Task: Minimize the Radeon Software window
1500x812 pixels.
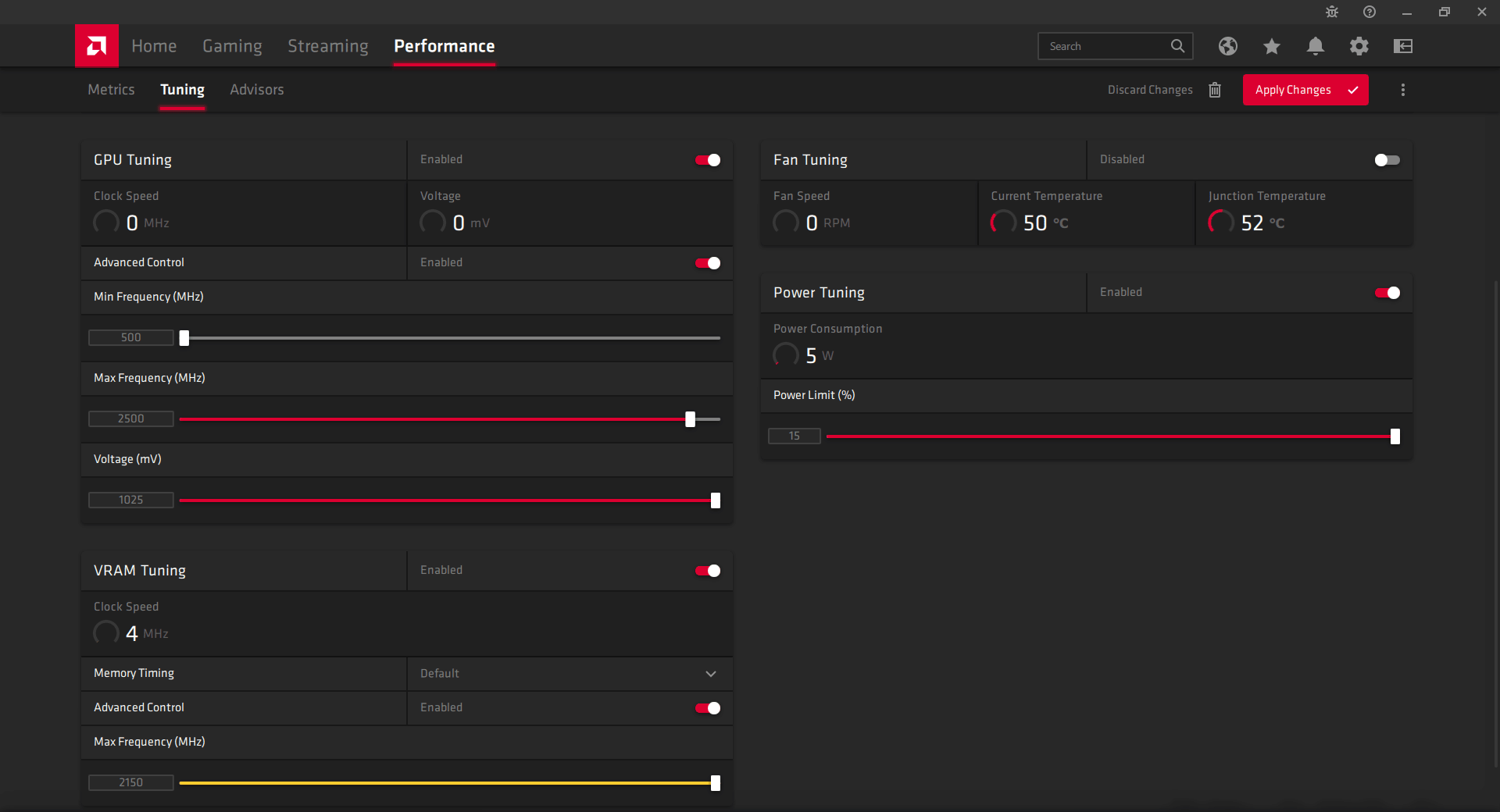Action: click(1407, 12)
